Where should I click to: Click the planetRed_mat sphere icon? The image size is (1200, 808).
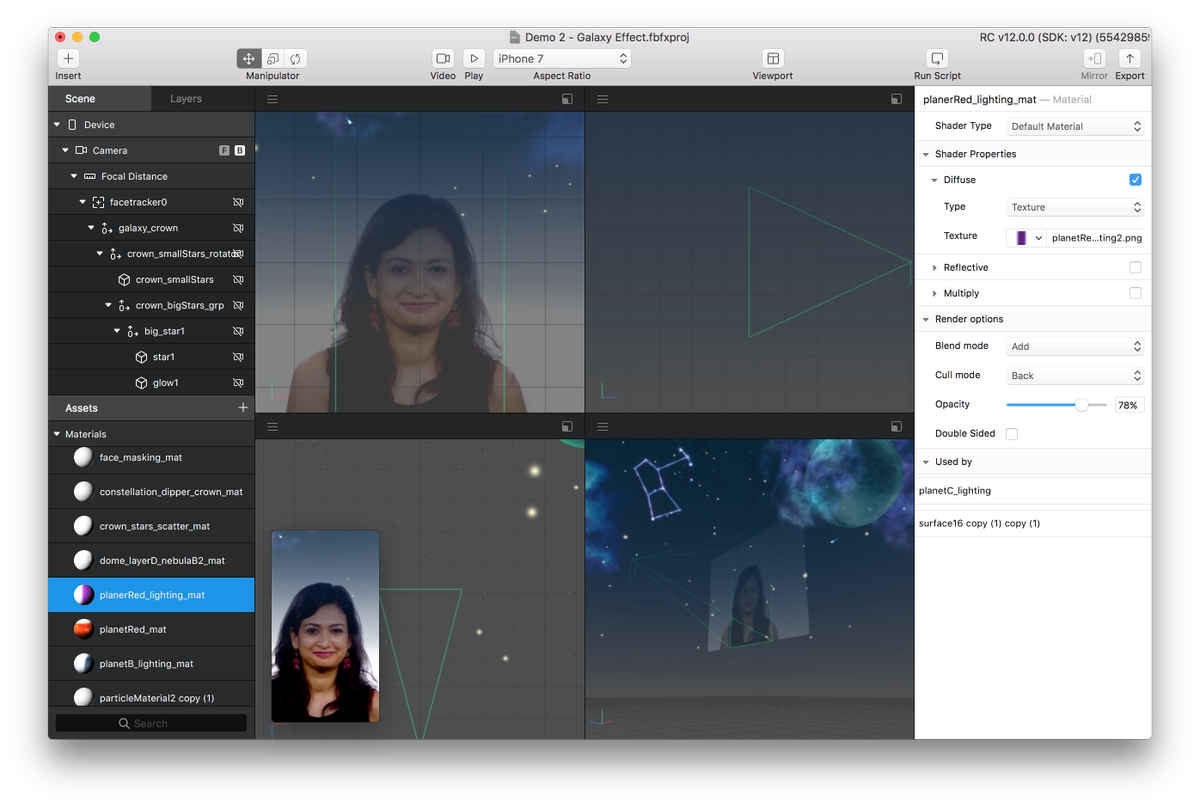coord(83,629)
